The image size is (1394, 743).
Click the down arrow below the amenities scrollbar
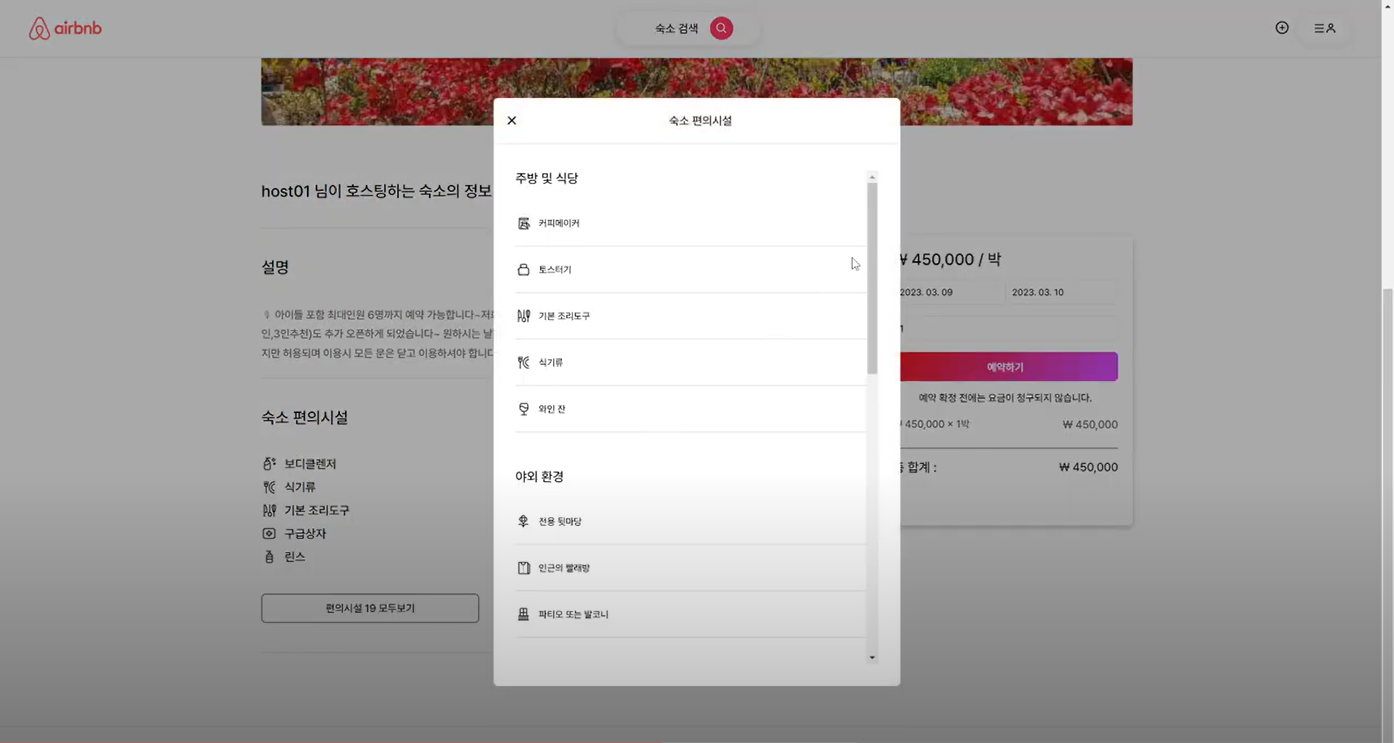pos(871,657)
